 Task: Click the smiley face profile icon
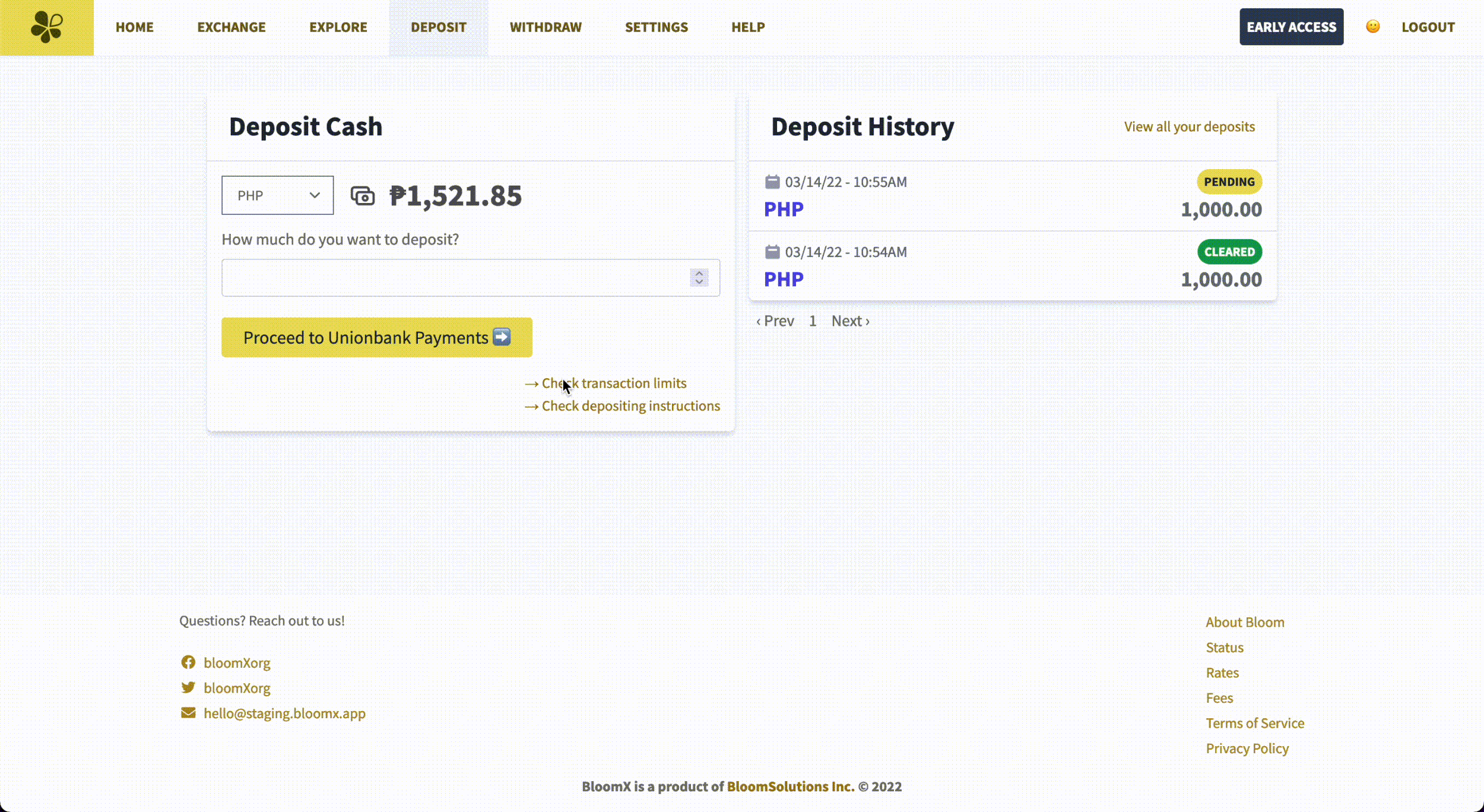tap(1372, 27)
